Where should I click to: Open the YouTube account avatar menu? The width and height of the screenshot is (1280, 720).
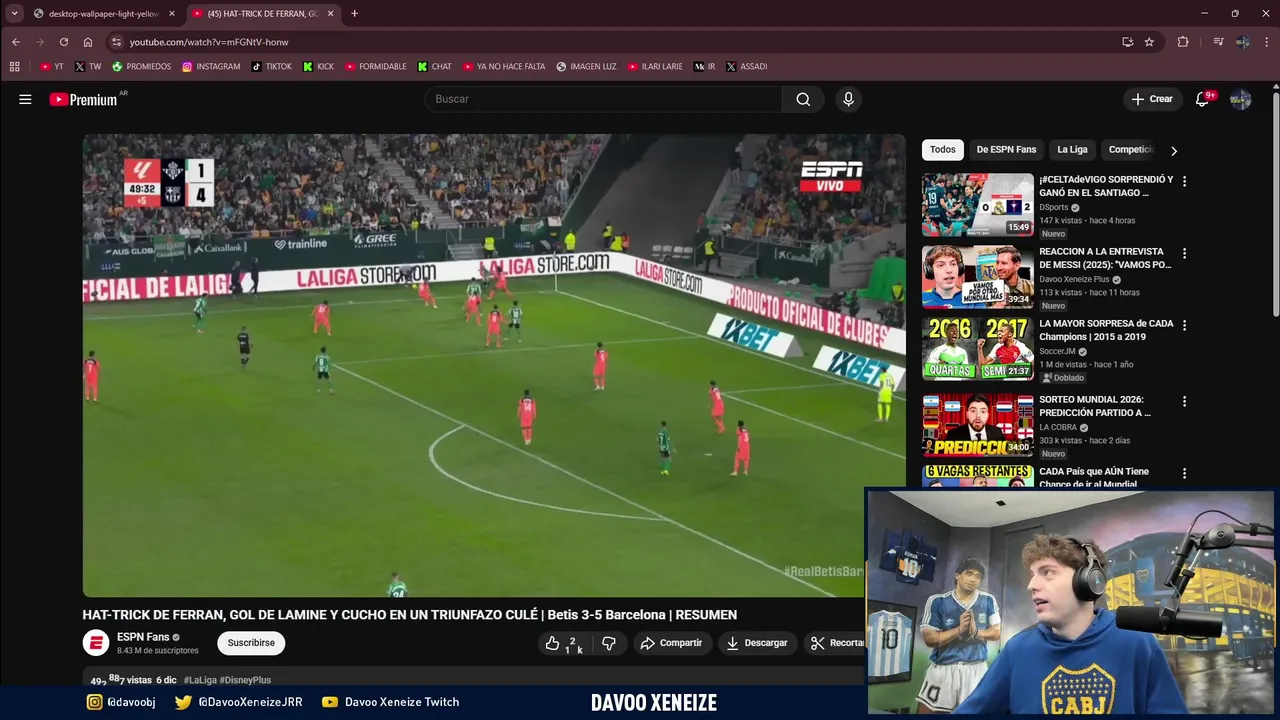pyautogui.click(x=1240, y=99)
